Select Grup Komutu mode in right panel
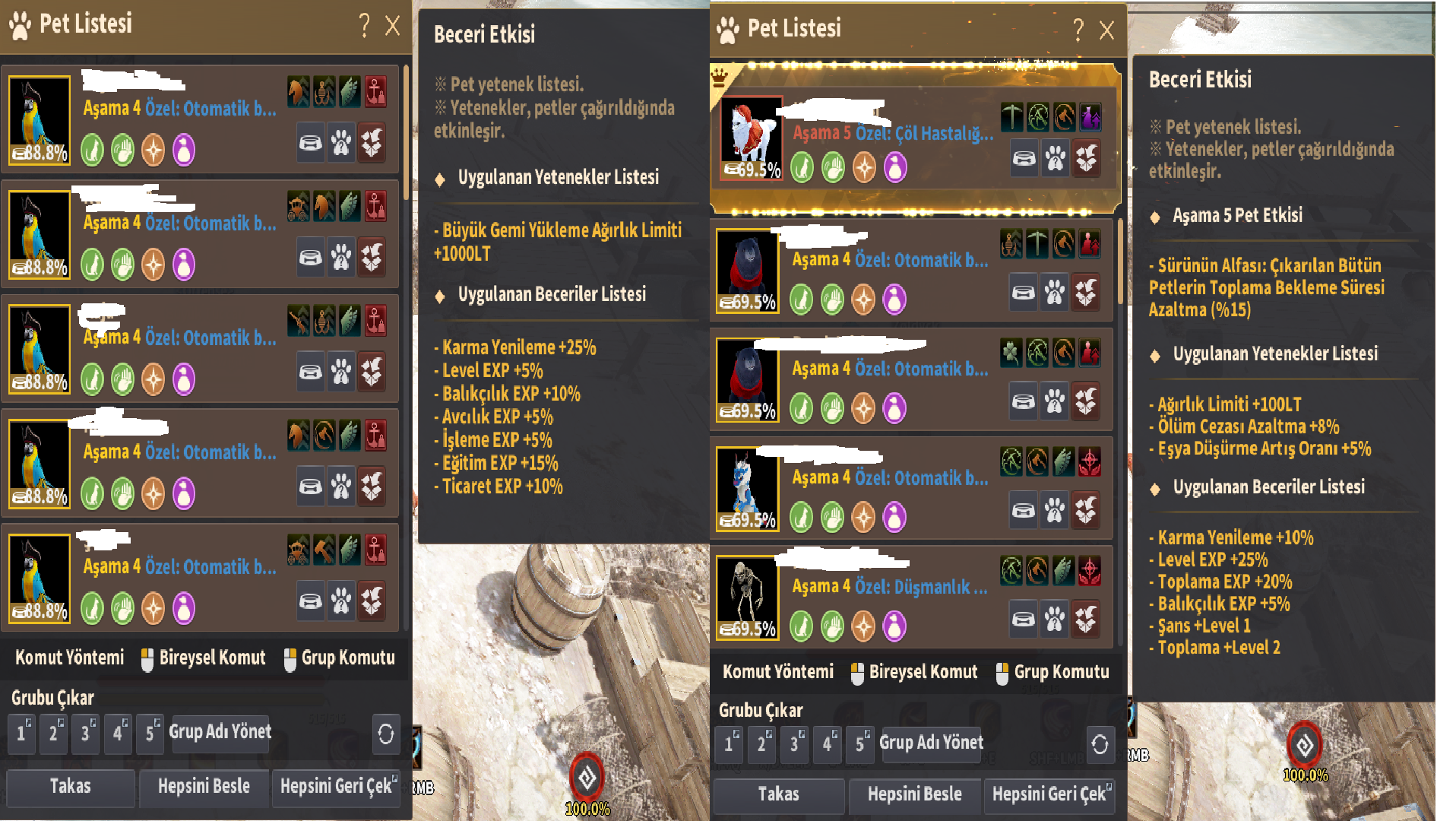 coord(1052,672)
